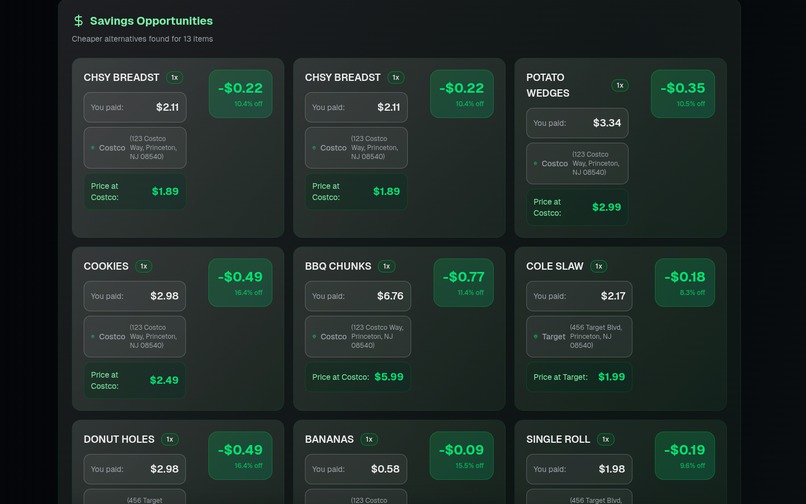Click the Savings Opportunities heading

coord(151,21)
